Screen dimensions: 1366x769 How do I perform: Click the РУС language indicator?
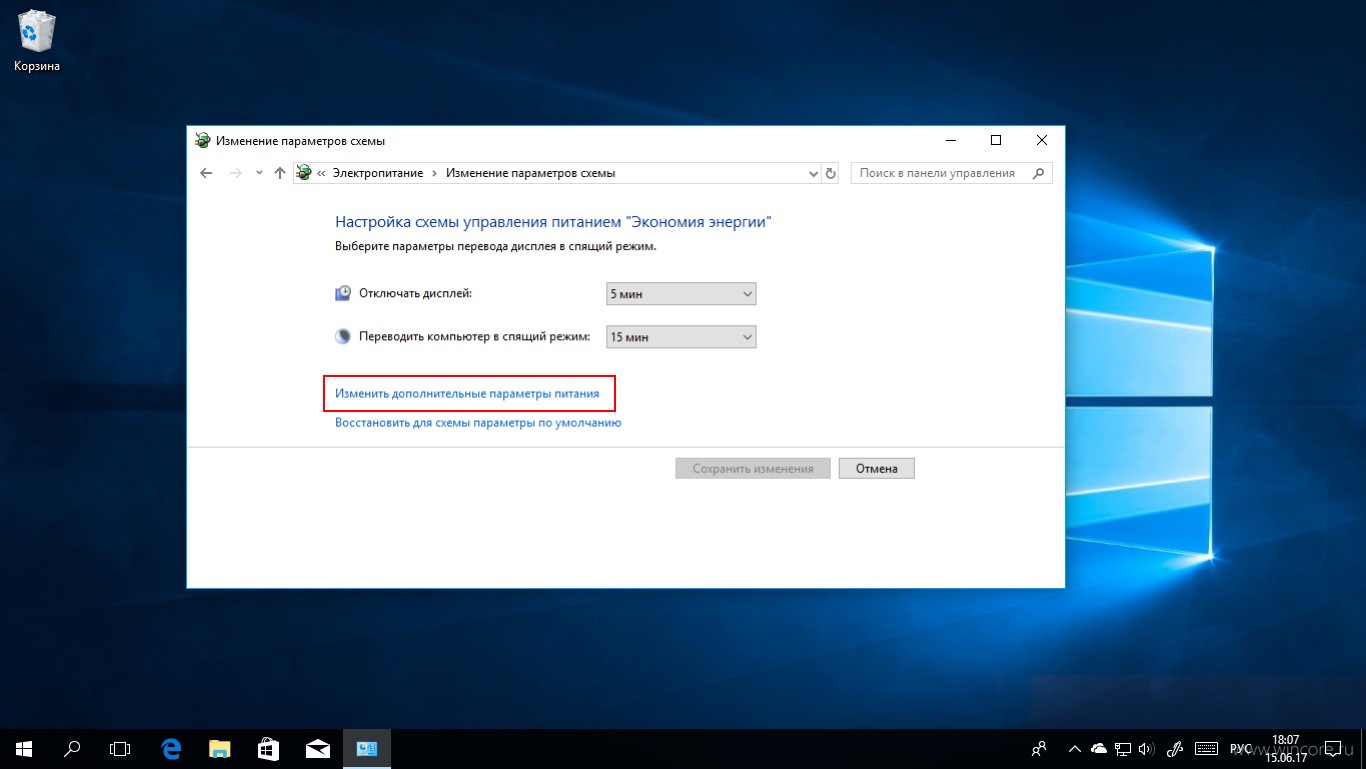[x=1241, y=748]
